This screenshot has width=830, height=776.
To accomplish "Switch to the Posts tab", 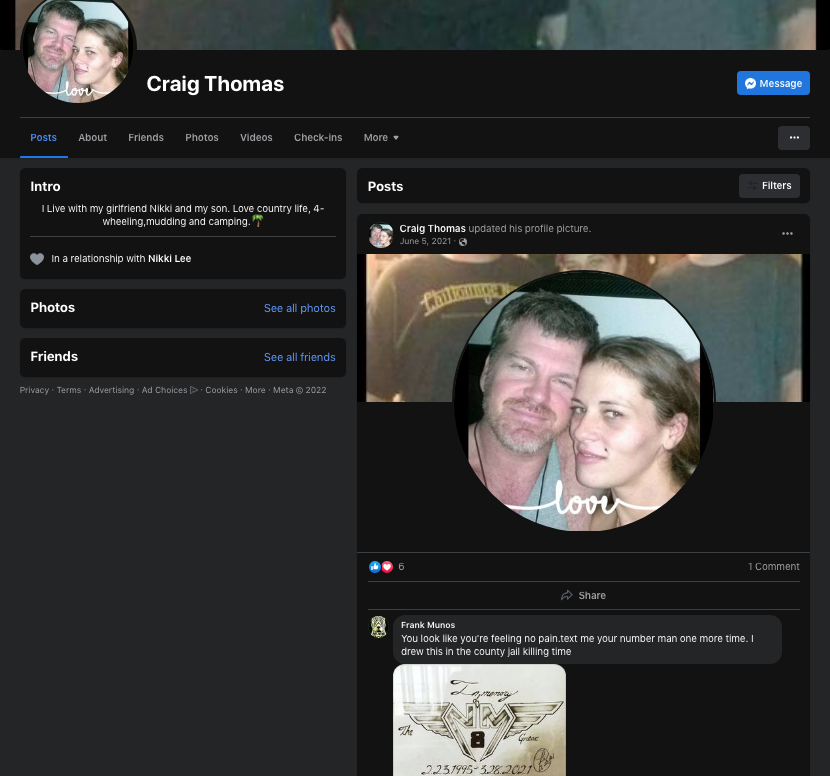I will coord(43,138).
